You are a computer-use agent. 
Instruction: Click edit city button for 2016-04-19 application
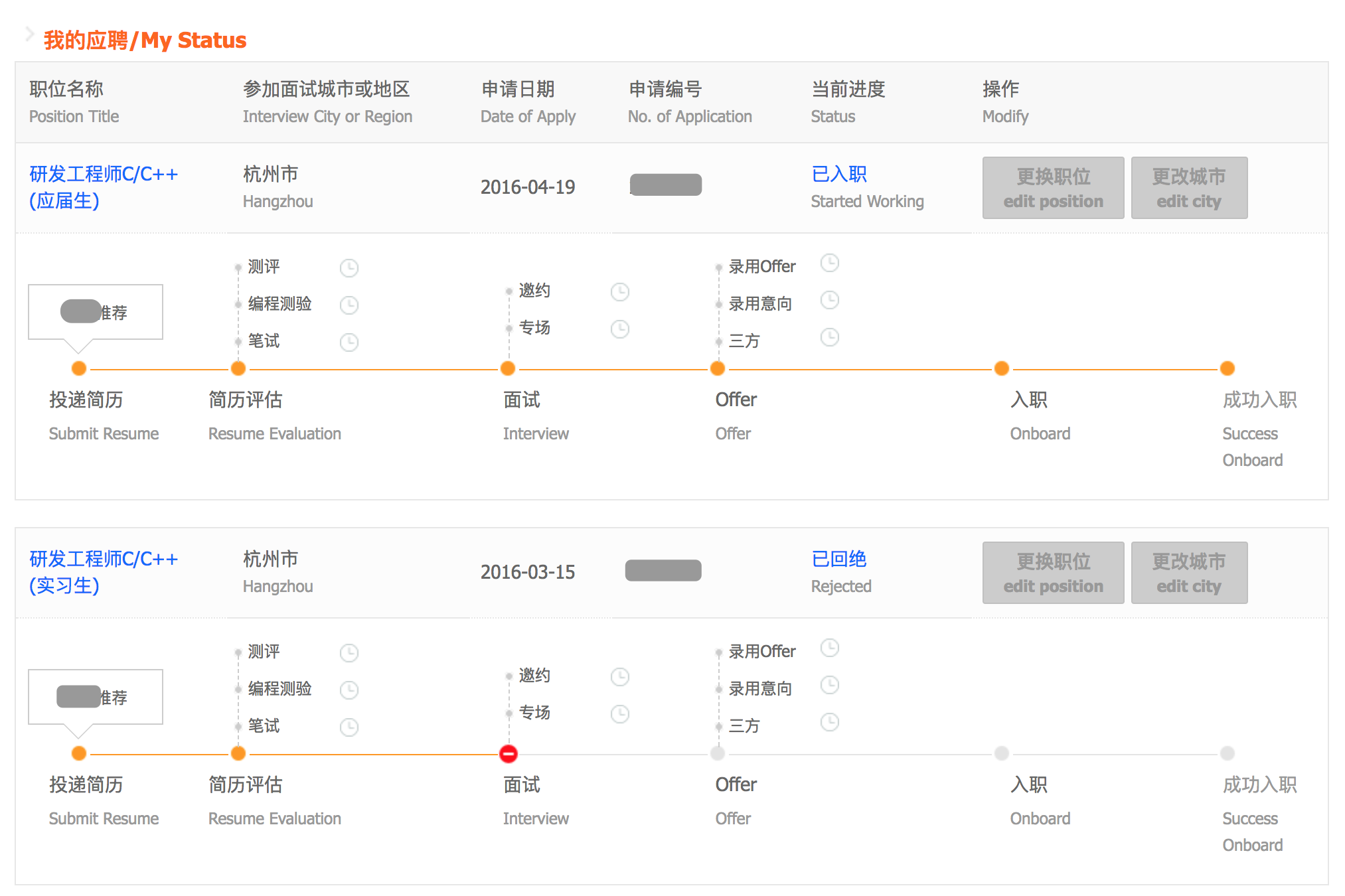click(1189, 188)
